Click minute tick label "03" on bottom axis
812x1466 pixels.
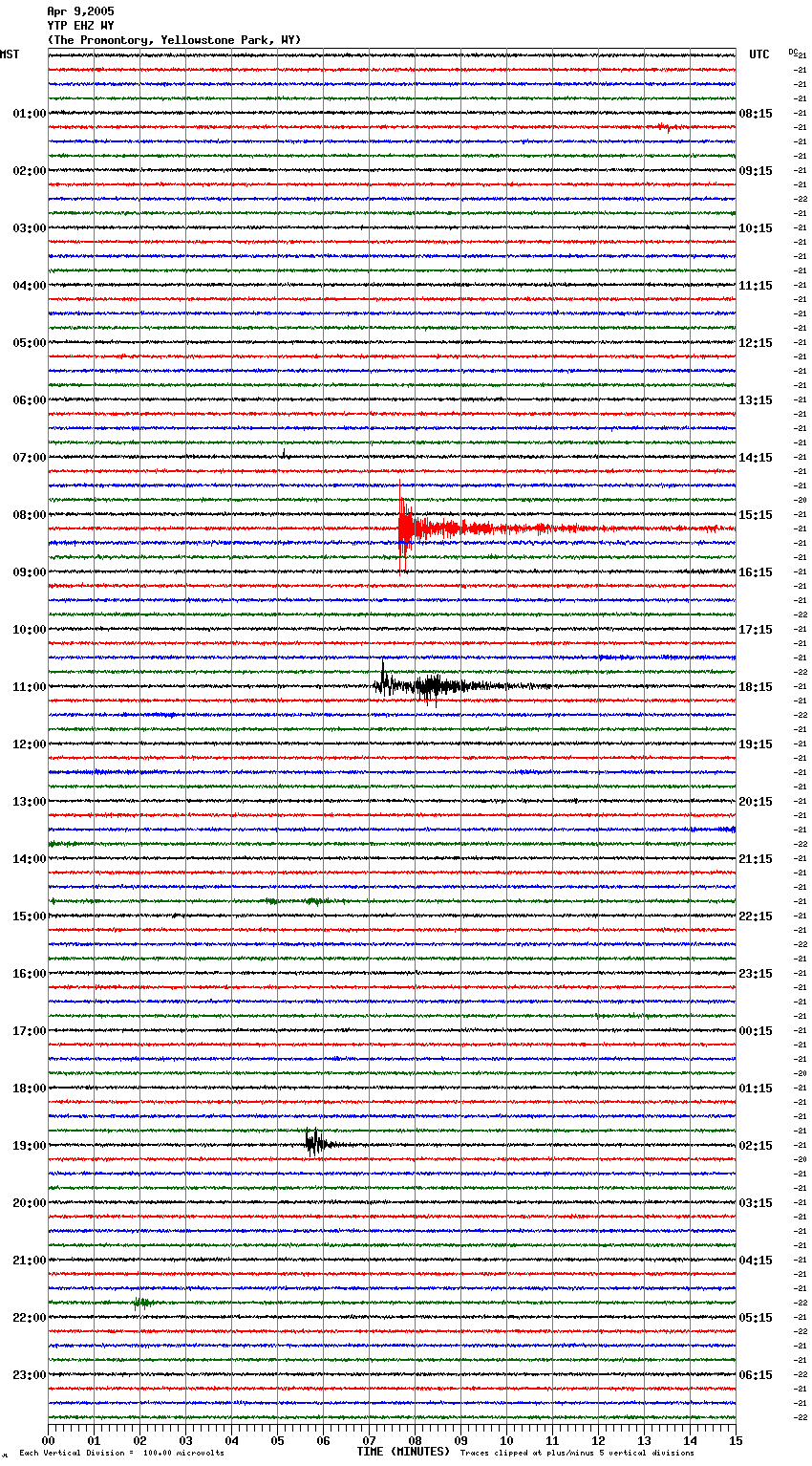point(185,1440)
